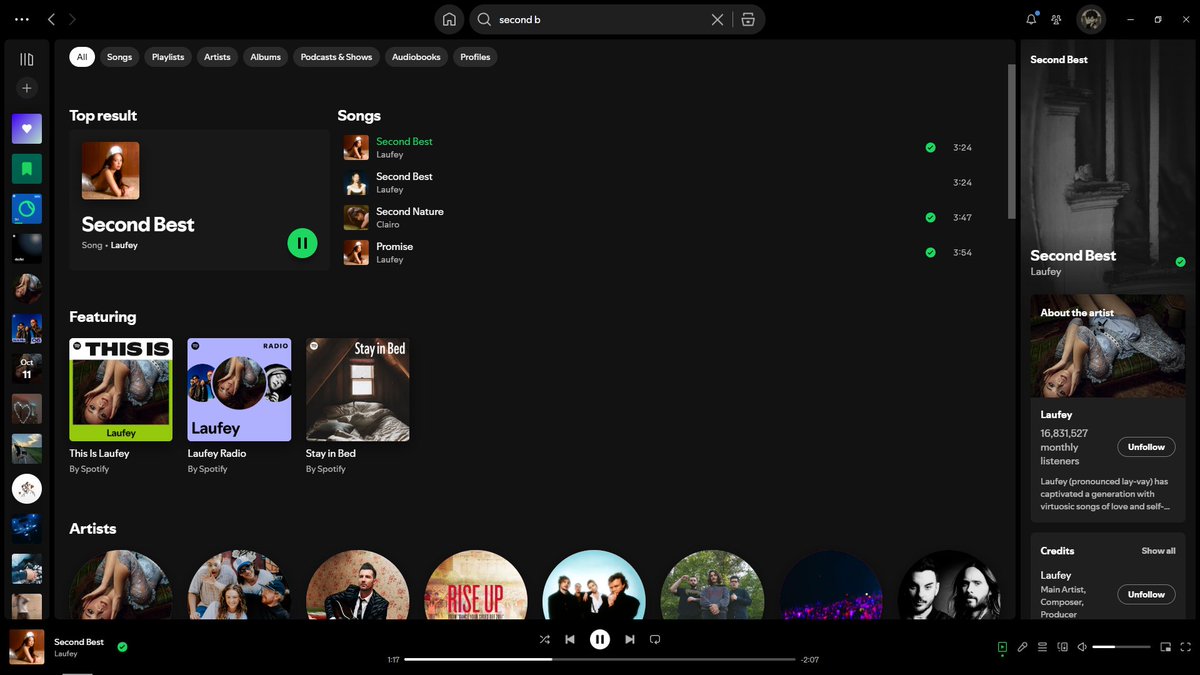This screenshot has height=675, width=1200.
Task: Skip to next track
Action: 630,639
